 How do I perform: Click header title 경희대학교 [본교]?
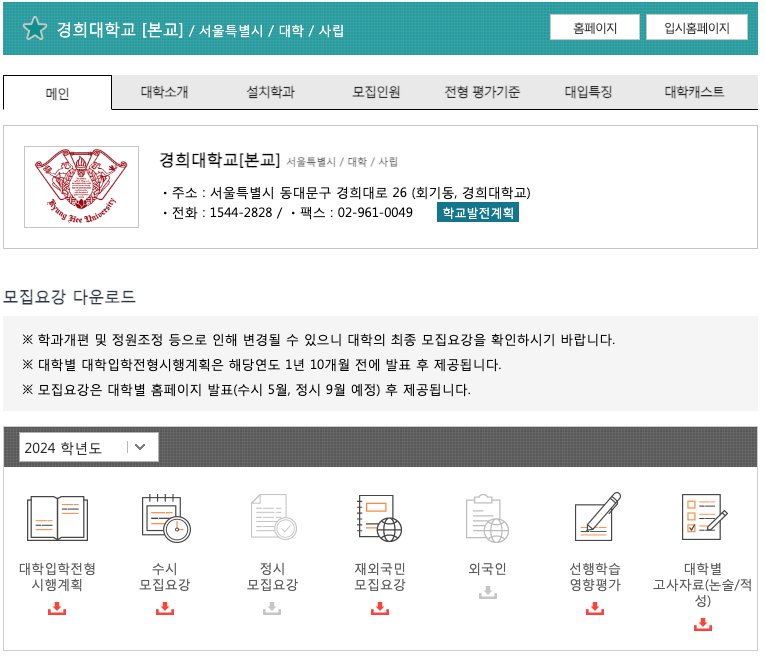tap(120, 29)
